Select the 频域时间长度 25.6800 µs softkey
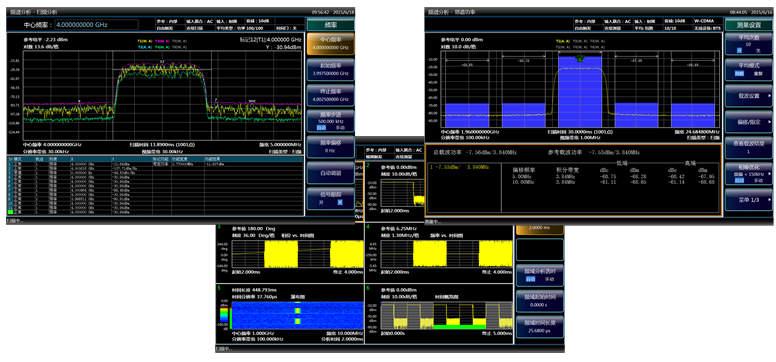This screenshot has height=362, width=776. click(x=540, y=327)
